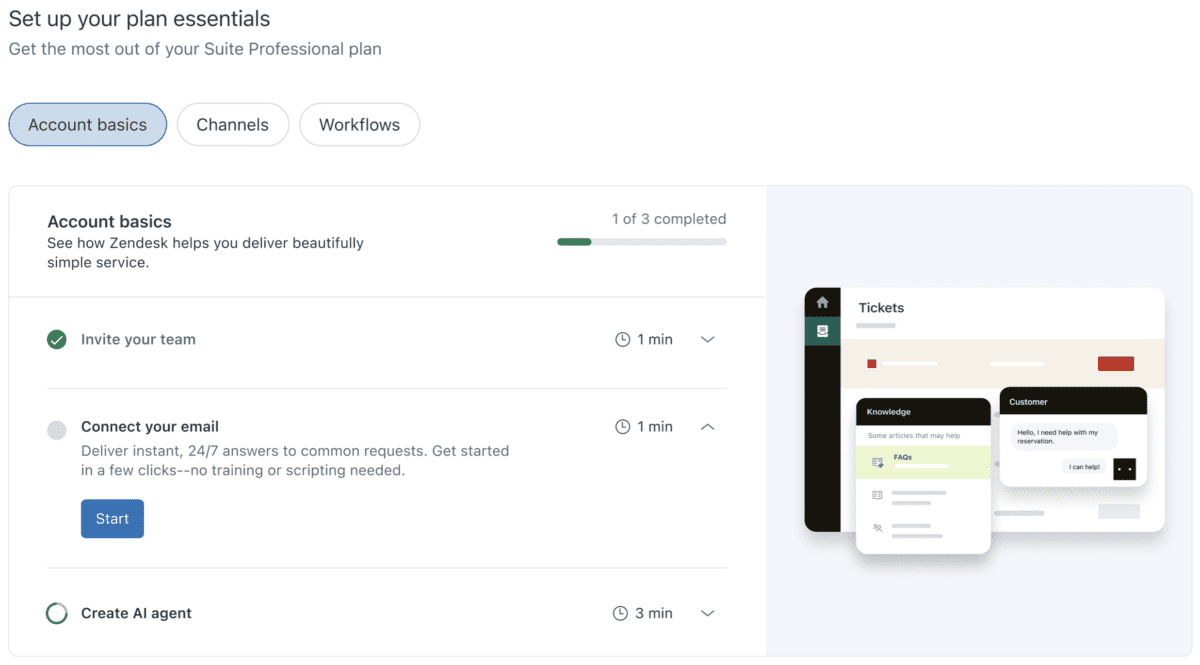Viewport: 1200px width, 665px height.
Task: Start the Connect your email setup
Action: pyautogui.click(x=112, y=519)
